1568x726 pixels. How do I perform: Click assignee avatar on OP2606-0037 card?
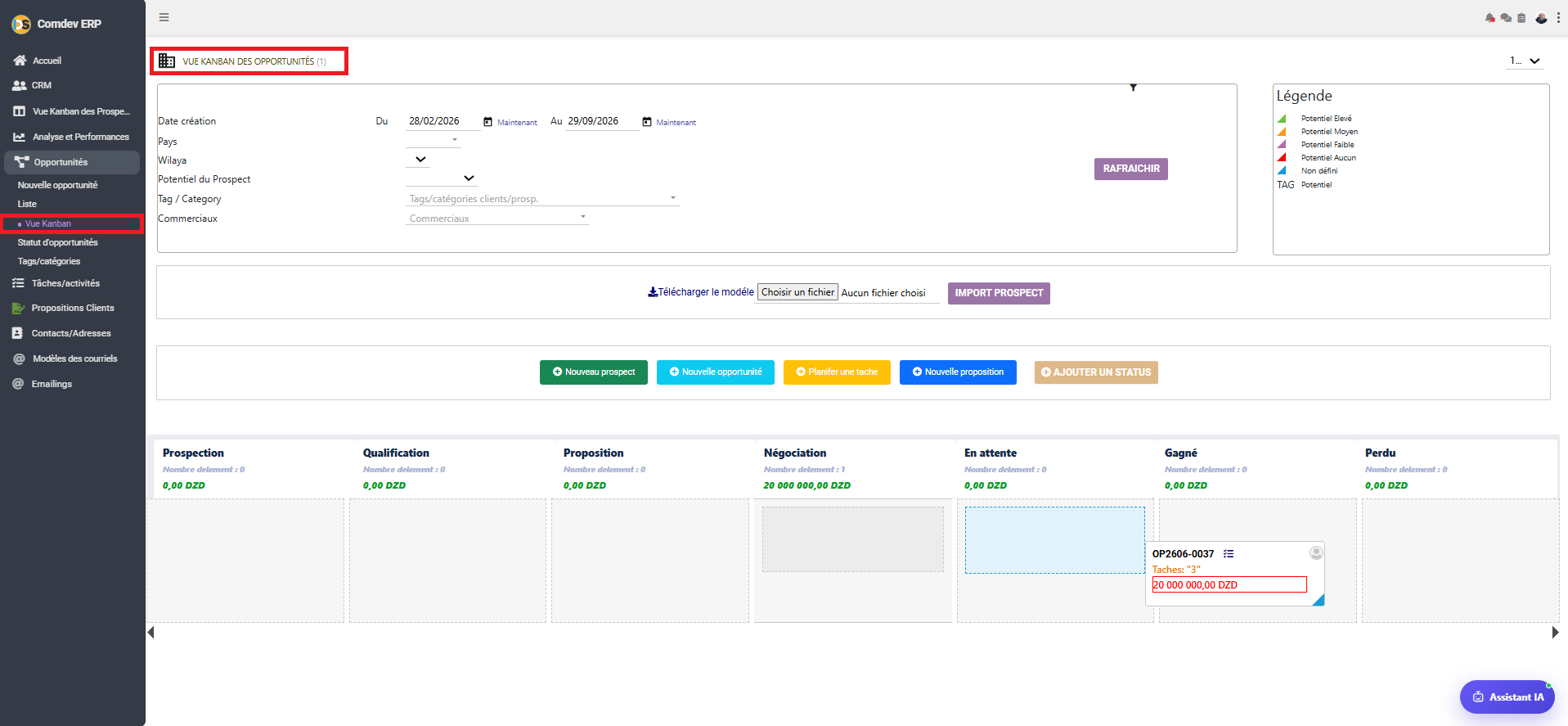coord(1316,552)
